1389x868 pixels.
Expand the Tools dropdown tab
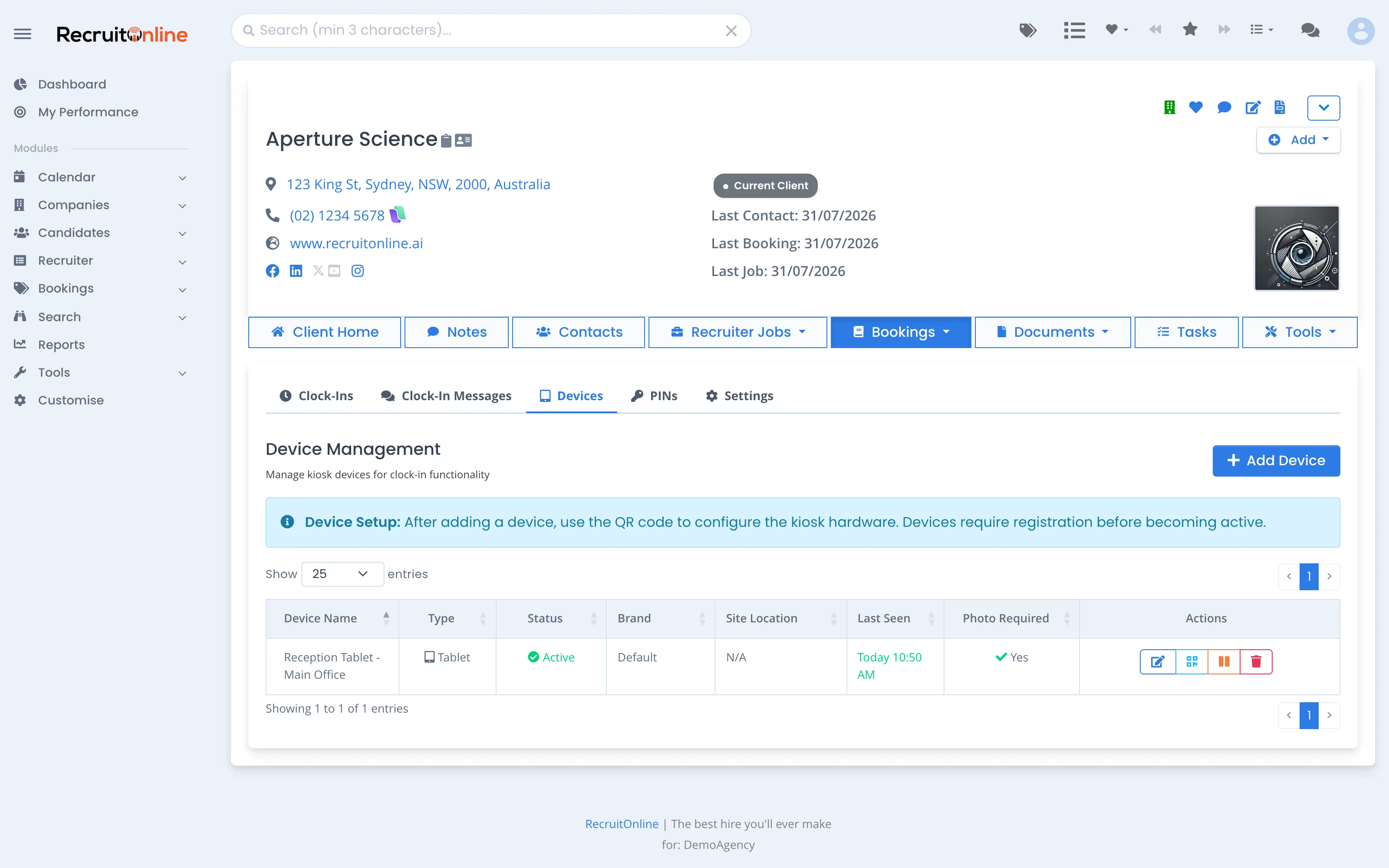coord(1300,332)
